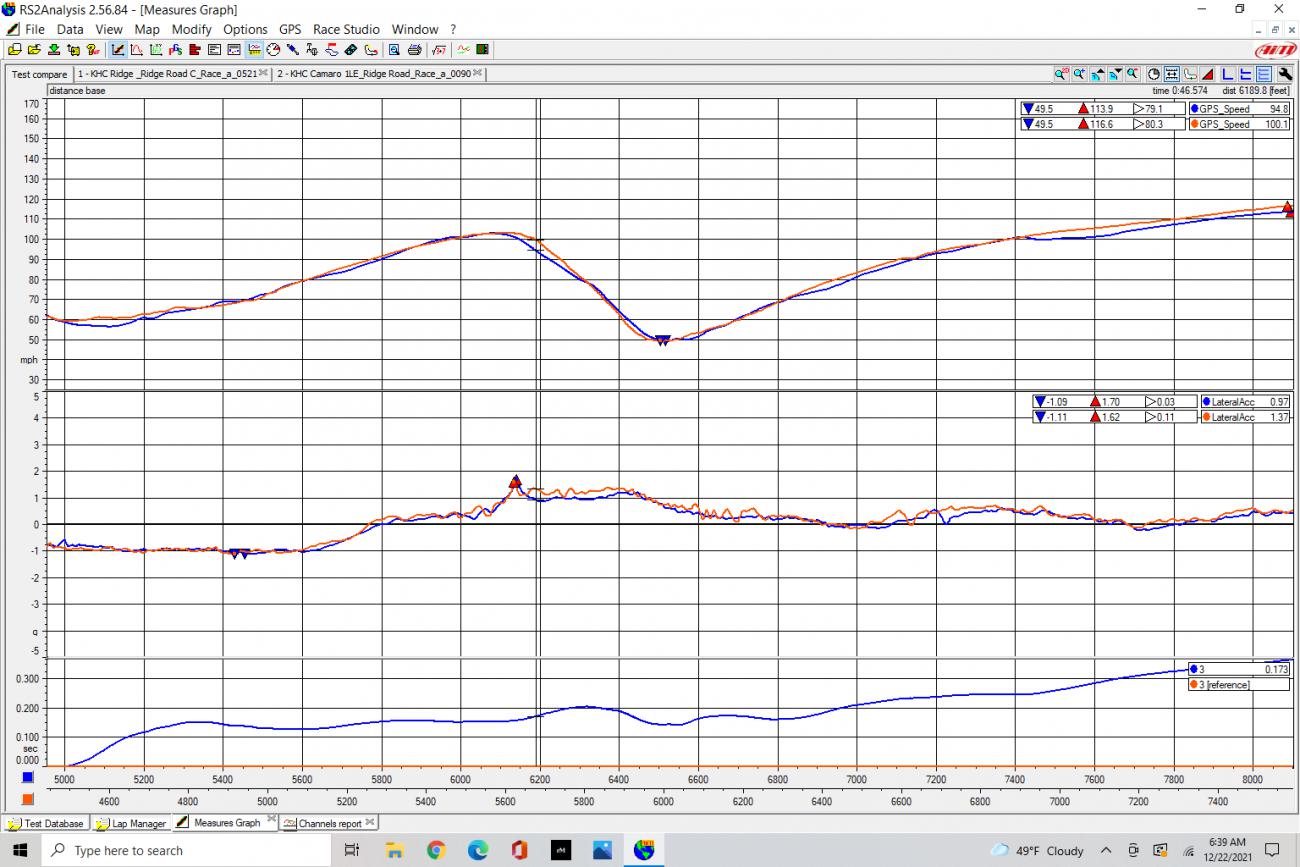Switch to the Lap Manager tab
Image resolution: width=1300 pixels, height=867 pixels.
[x=131, y=823]
